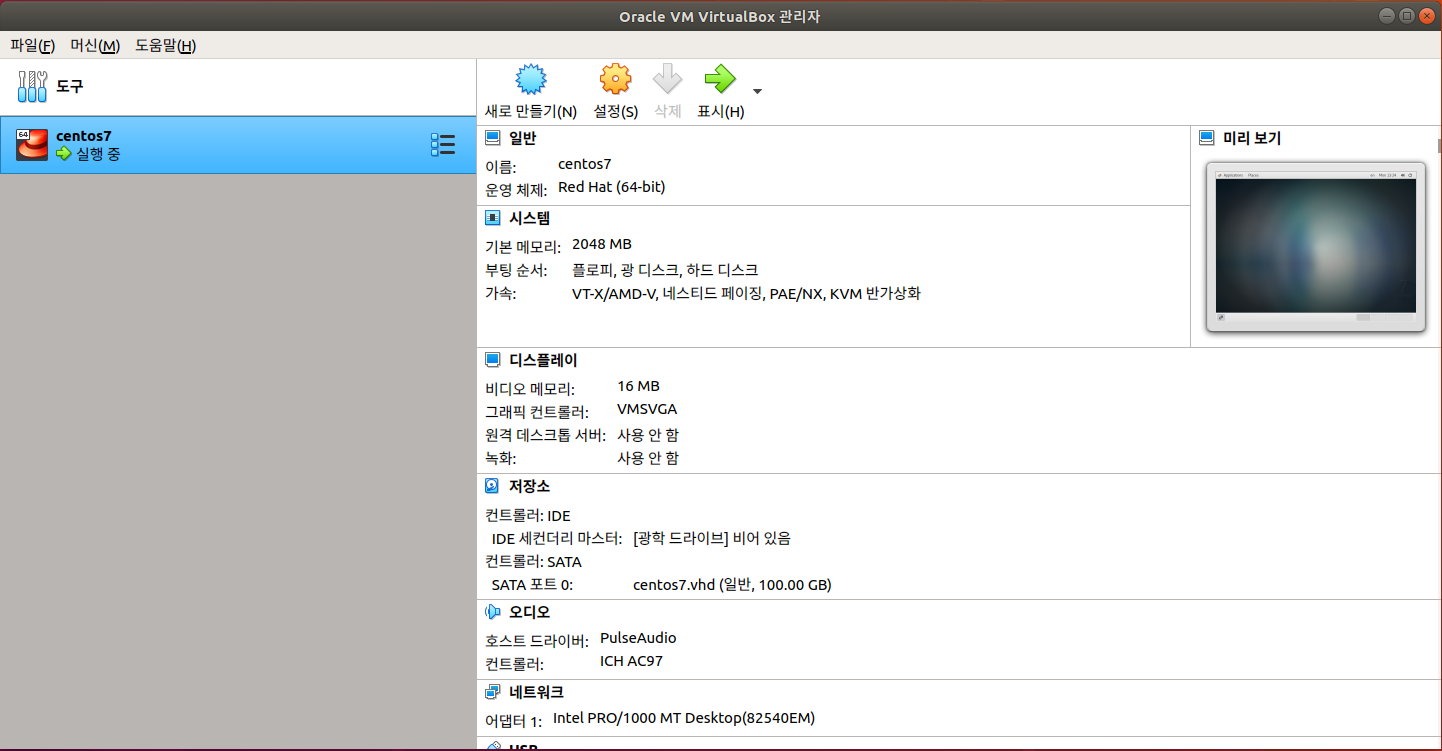Viewport: 1442px width, 751px height.
Task: Click the System (시스템) chip icon
Action: [x=492, y=218]
